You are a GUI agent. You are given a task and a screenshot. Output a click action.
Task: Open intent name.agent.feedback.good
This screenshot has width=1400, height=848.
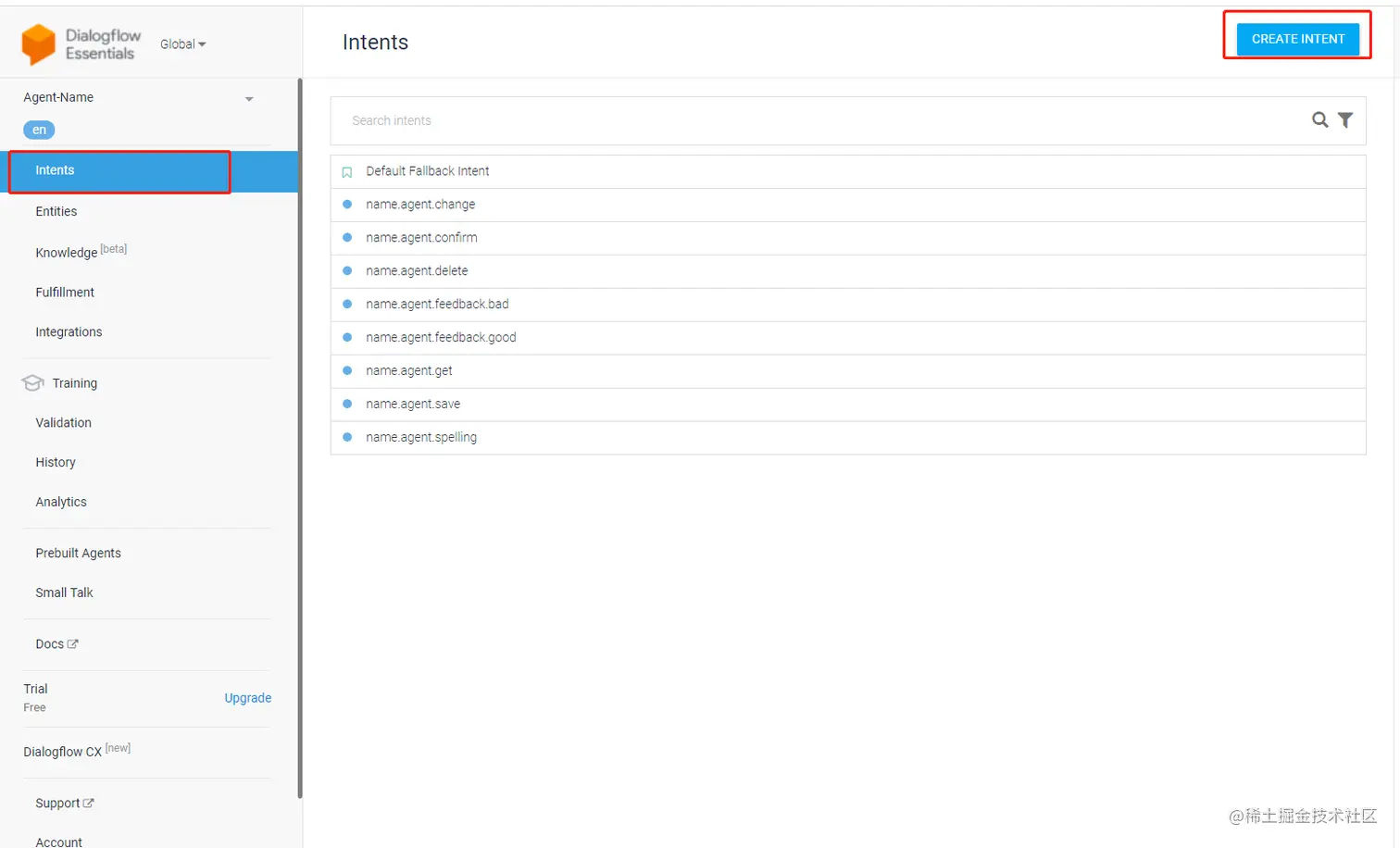pyautogui.click(x=848, y=338)
